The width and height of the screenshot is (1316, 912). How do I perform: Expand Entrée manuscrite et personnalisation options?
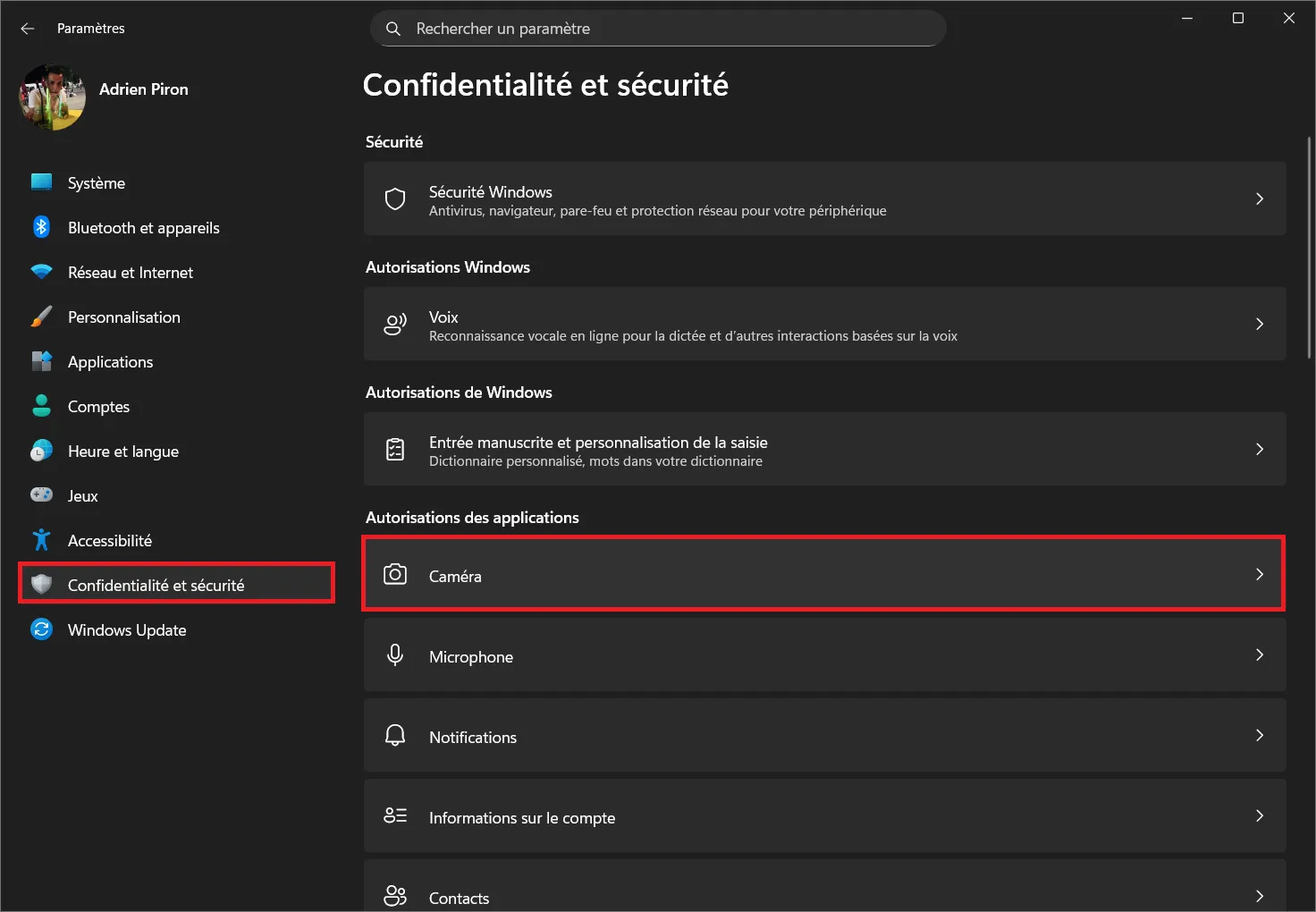click(1260, 449)
